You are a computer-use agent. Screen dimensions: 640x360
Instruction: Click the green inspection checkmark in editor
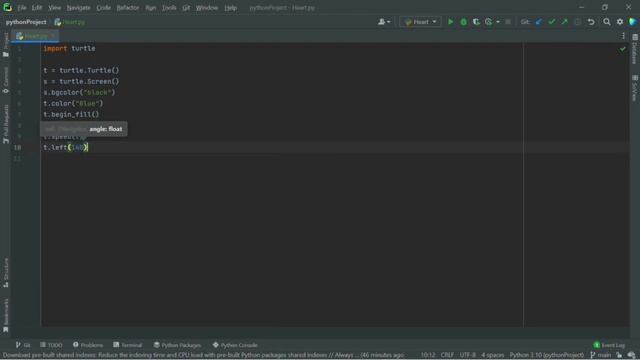[622, 49]
